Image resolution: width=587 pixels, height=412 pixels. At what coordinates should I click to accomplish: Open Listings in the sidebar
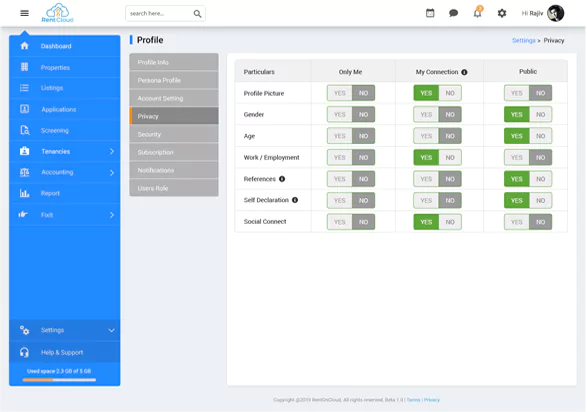[x=65, y=88]
